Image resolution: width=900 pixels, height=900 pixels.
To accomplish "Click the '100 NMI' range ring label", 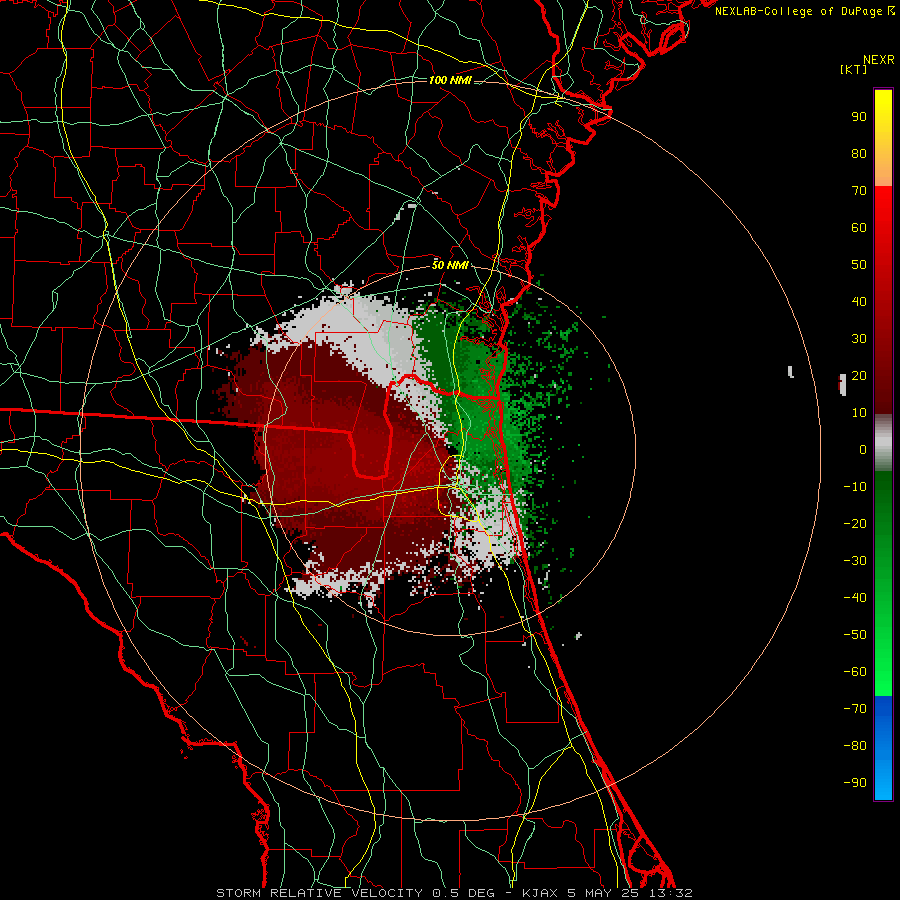I will pyautogui.click(x=450, y=80).
